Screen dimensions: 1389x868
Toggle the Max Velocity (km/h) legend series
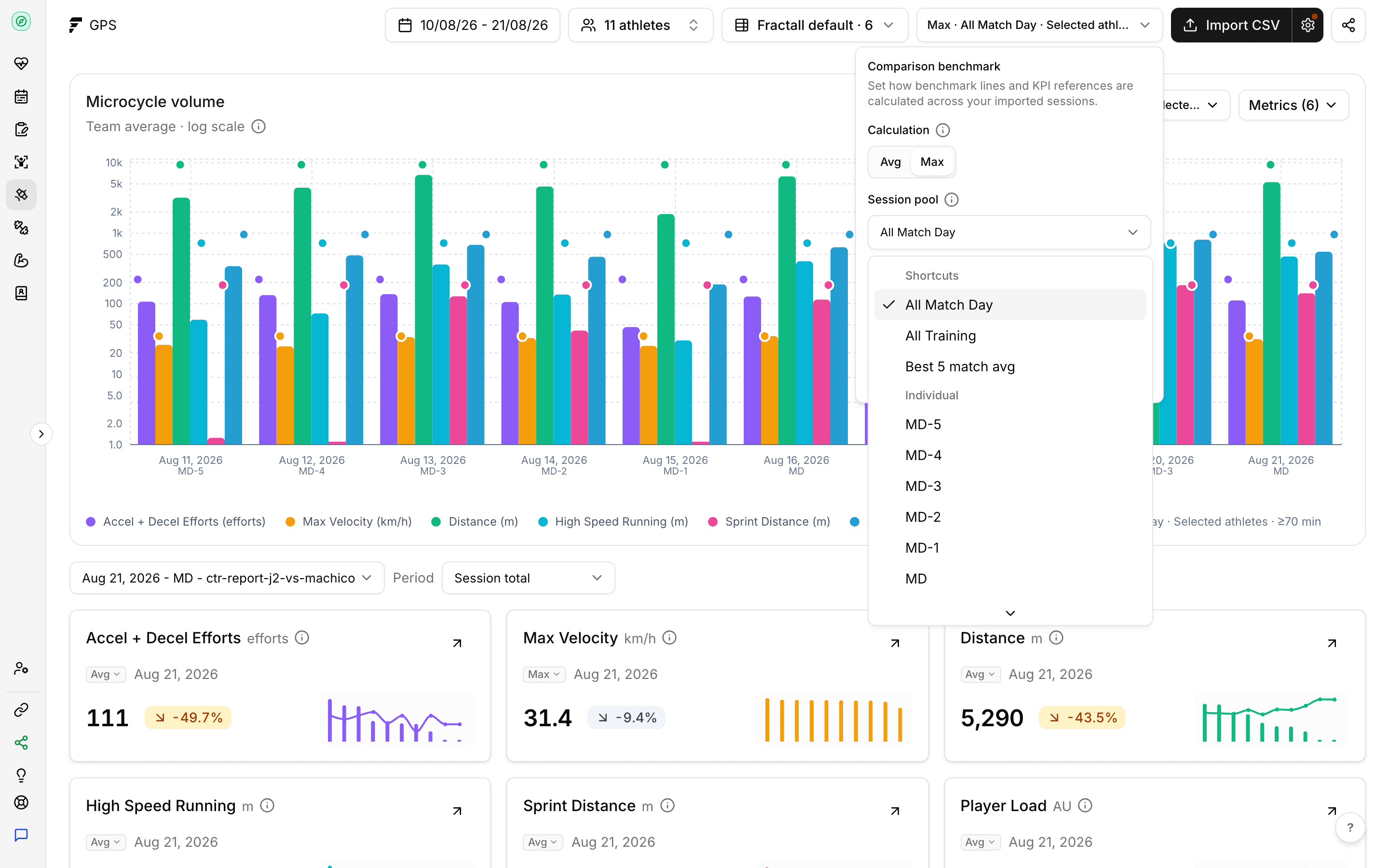pos(348,522)
